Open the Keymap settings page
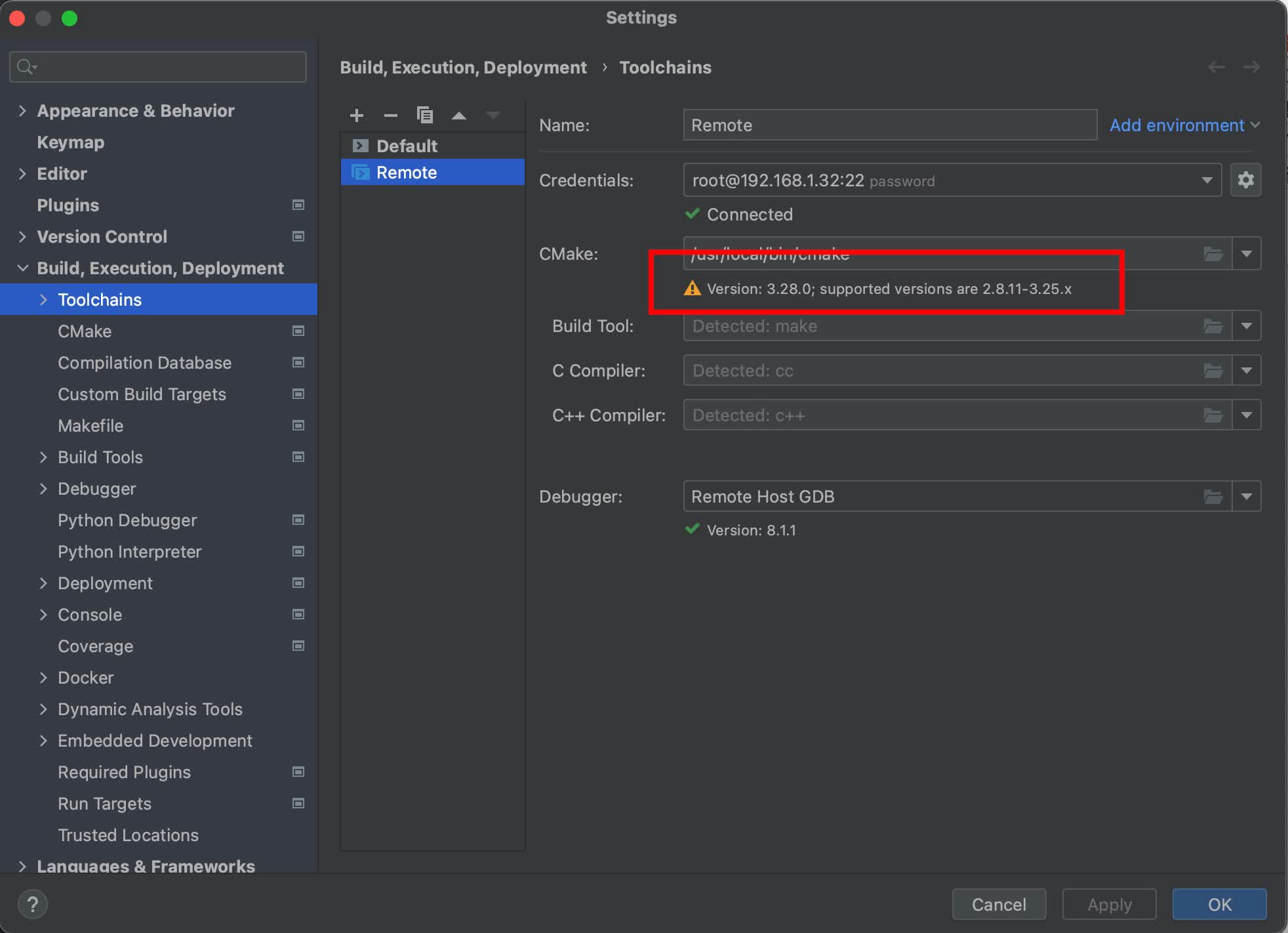 pos(71,142)
